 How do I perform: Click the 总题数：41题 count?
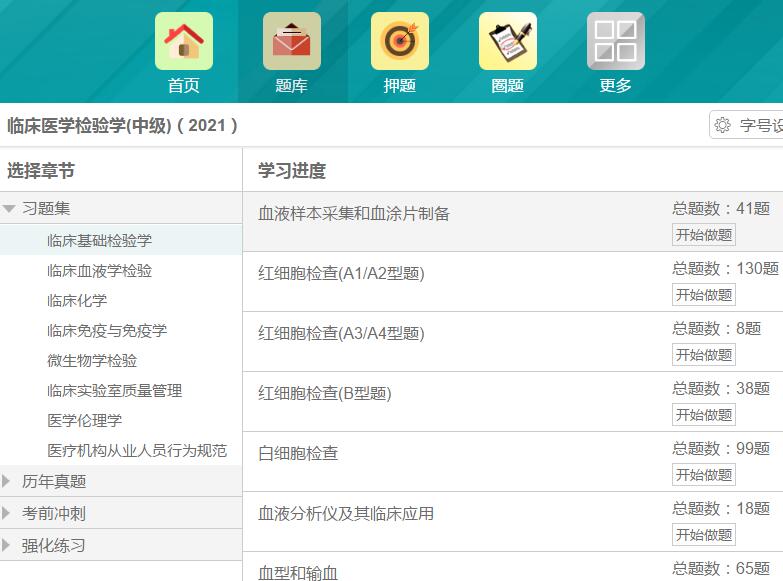click(721, 208)
